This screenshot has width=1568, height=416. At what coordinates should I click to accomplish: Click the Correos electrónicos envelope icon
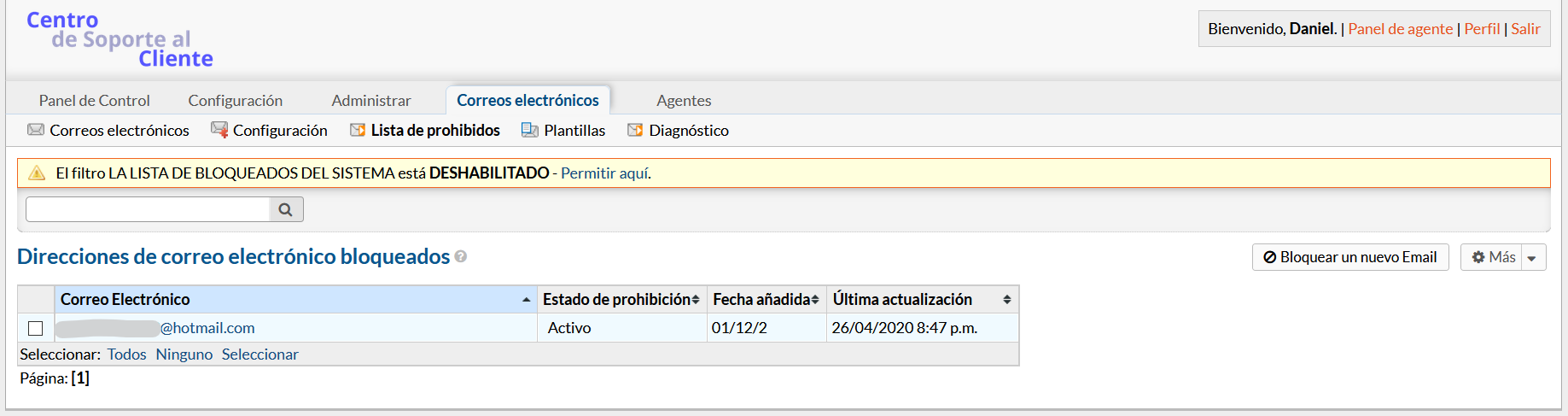36,130
